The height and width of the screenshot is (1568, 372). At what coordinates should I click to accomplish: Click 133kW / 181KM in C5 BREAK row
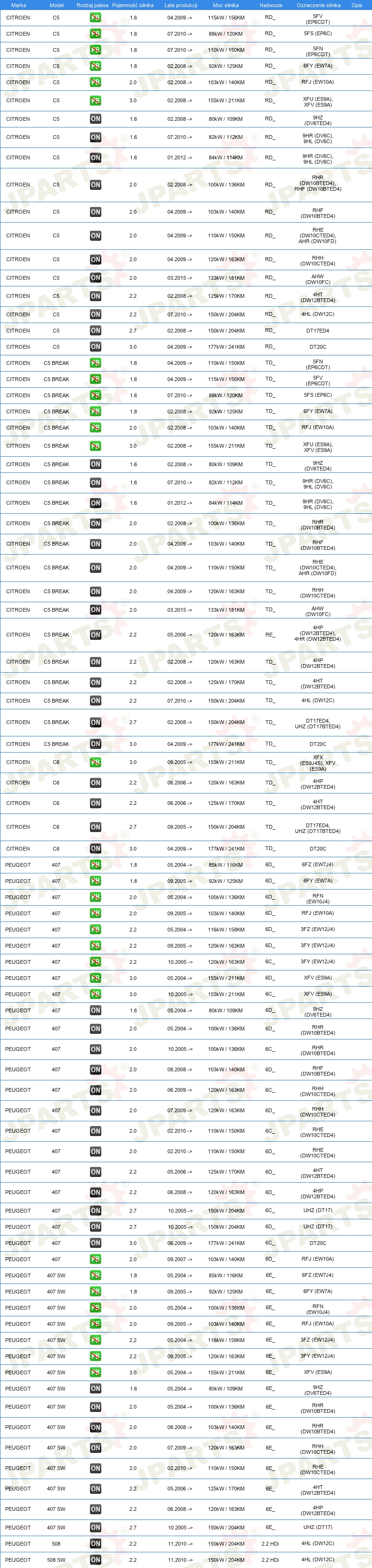226,610
